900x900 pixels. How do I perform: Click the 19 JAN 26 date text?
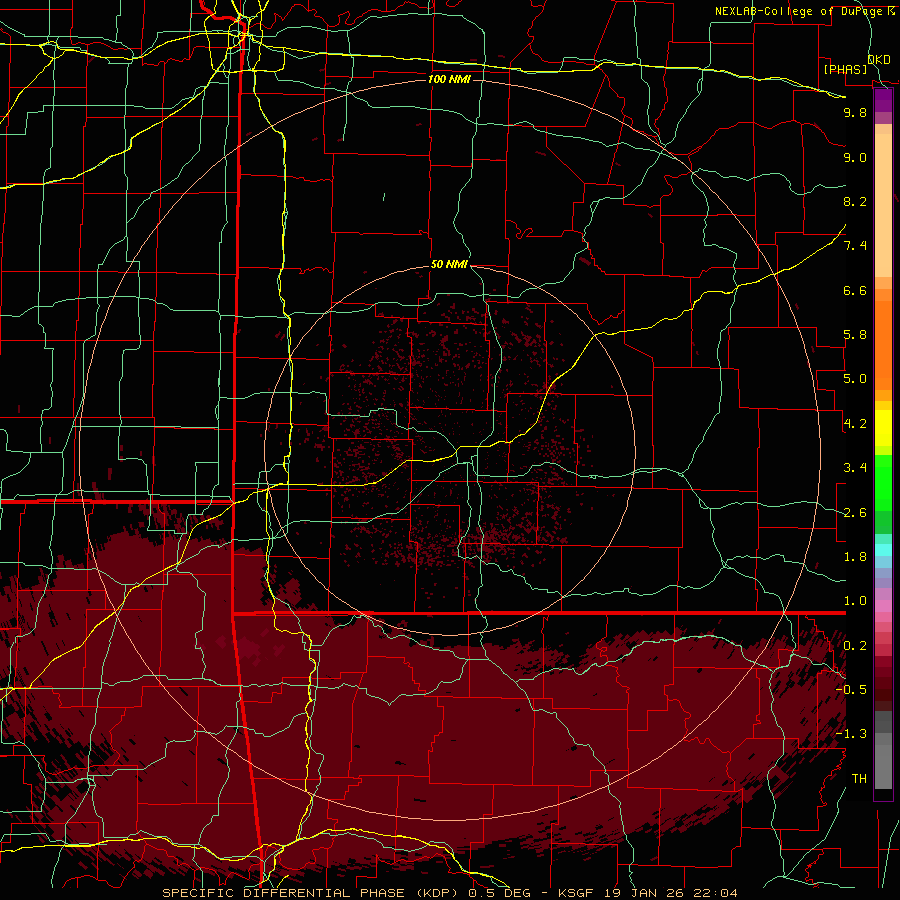pyautogui.click(x=645, y=893)
